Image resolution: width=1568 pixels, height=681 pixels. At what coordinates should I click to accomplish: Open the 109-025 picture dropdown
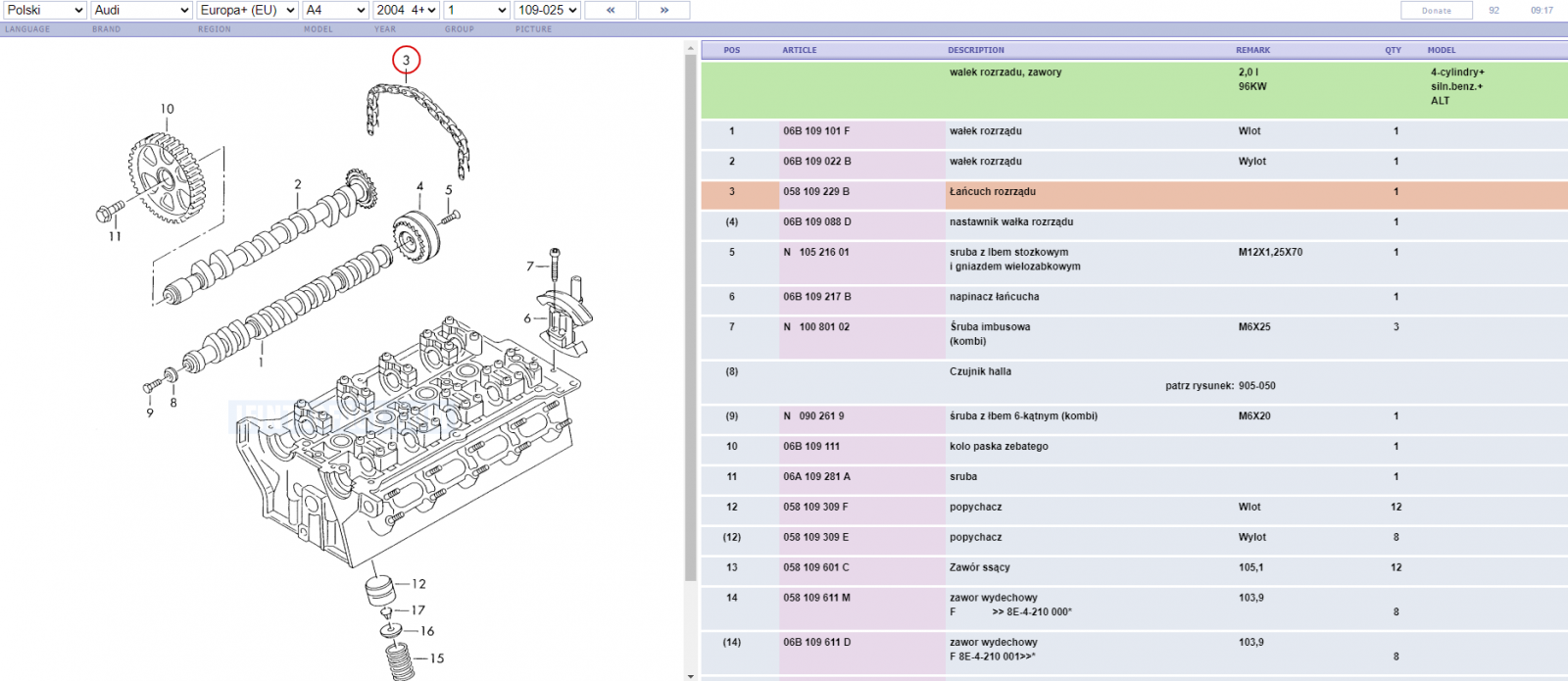coord(547,10)
